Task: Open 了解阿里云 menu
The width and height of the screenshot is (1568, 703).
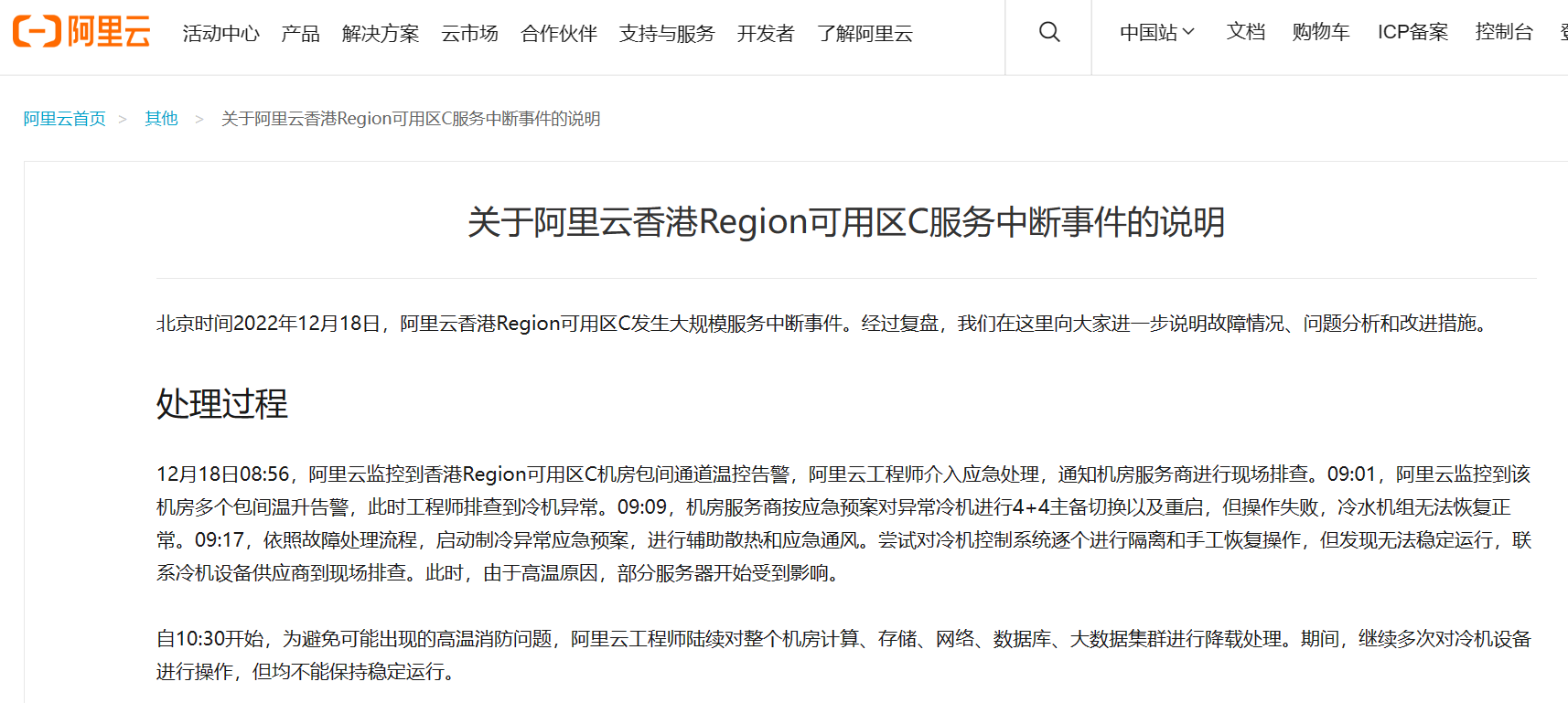Action: tap(865, 34)
